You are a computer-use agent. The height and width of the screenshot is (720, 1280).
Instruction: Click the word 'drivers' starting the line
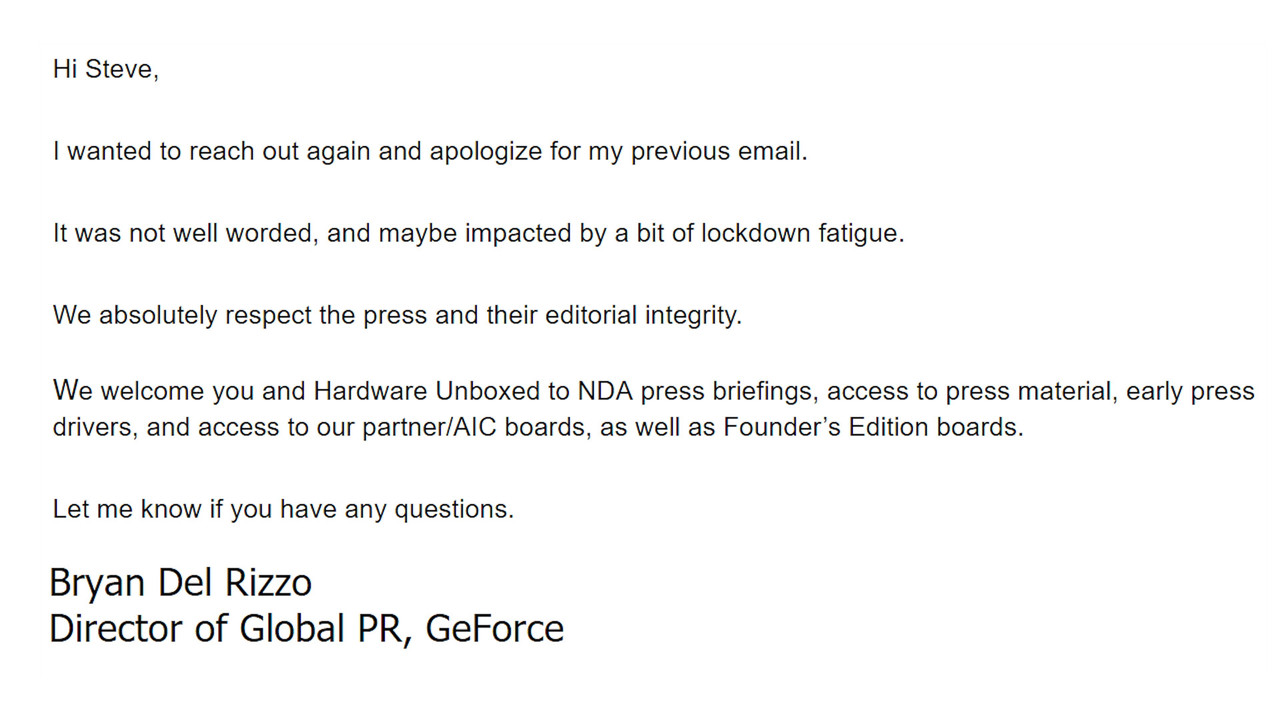tap(95, 427)
